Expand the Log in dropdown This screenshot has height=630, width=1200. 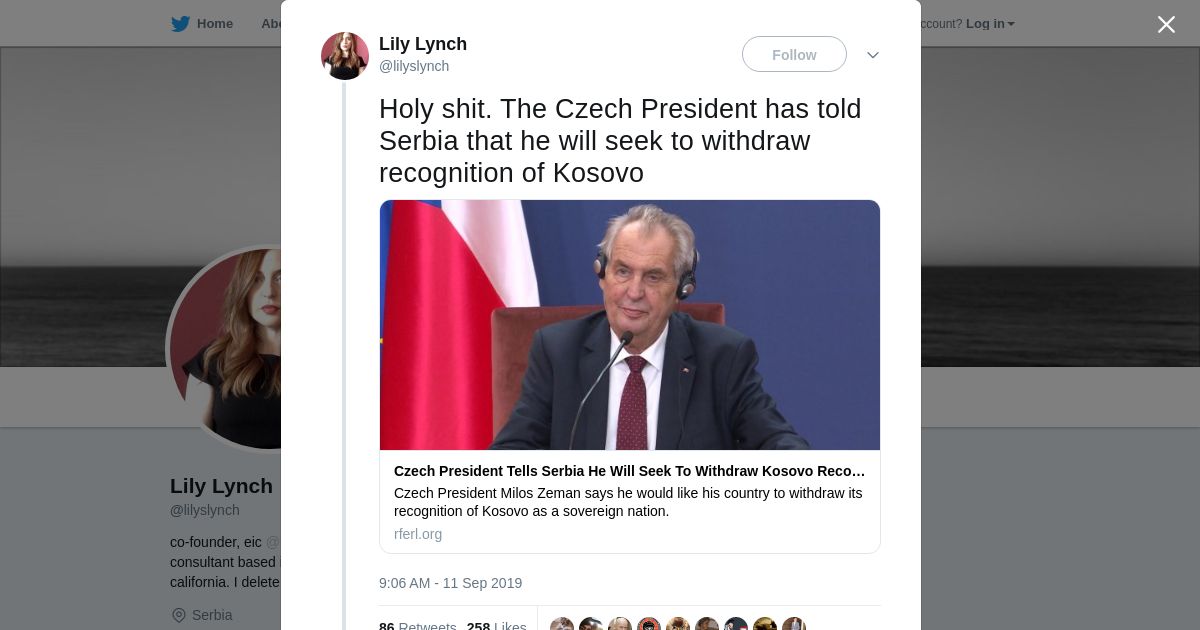[x=990, y=24]
